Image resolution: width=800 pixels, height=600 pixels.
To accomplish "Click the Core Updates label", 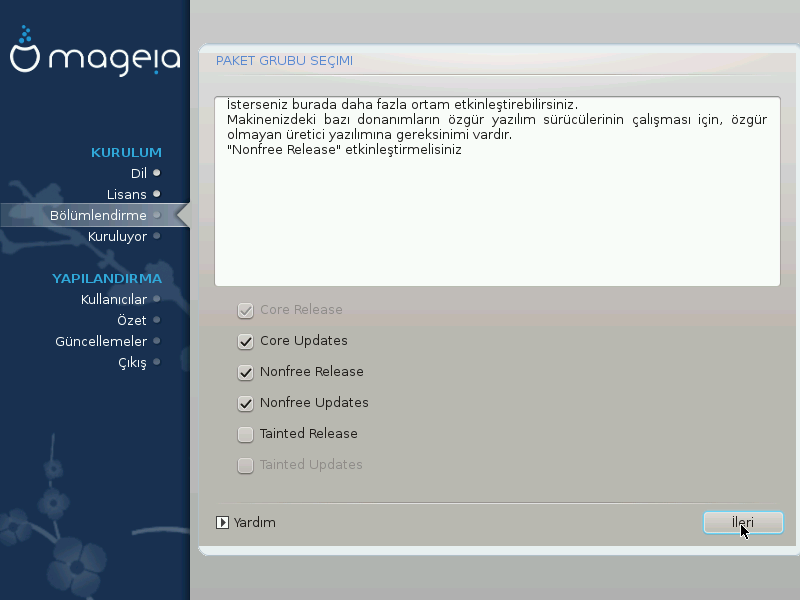I will click(304, 341).
